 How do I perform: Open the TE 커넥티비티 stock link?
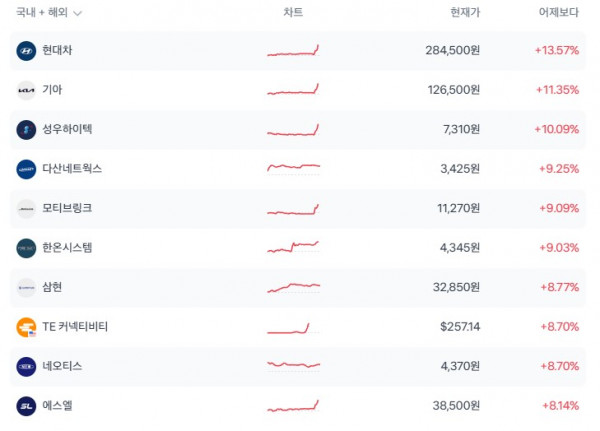pos(76,327)
